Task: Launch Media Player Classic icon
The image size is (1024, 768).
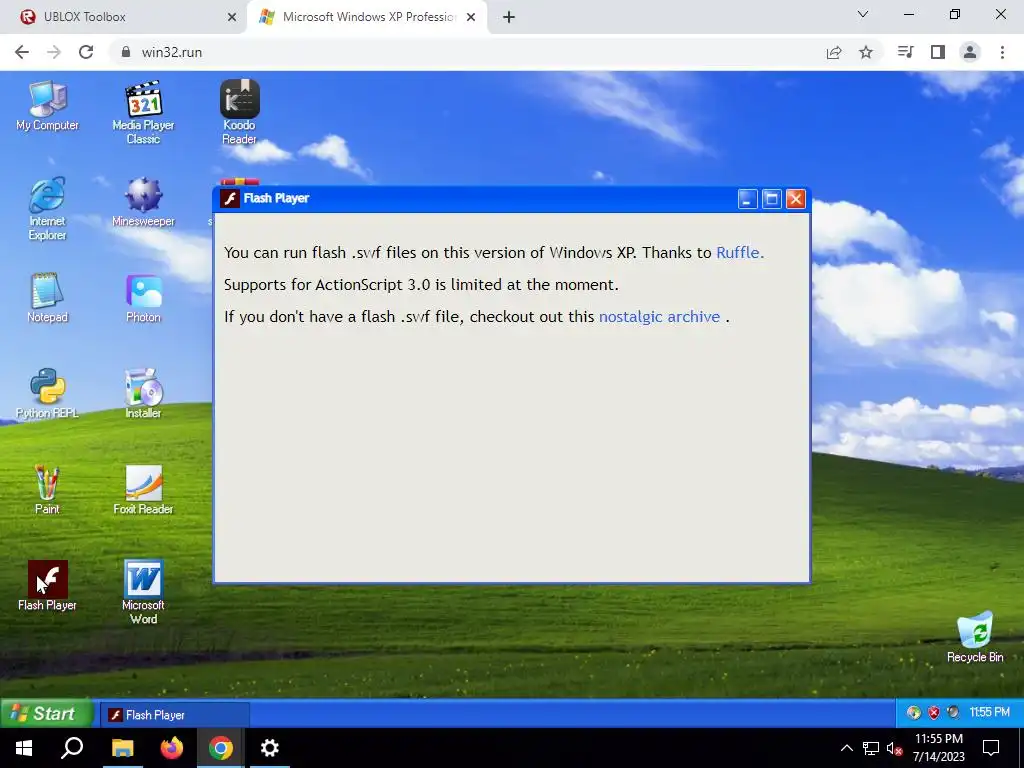Action: [143, 112]
